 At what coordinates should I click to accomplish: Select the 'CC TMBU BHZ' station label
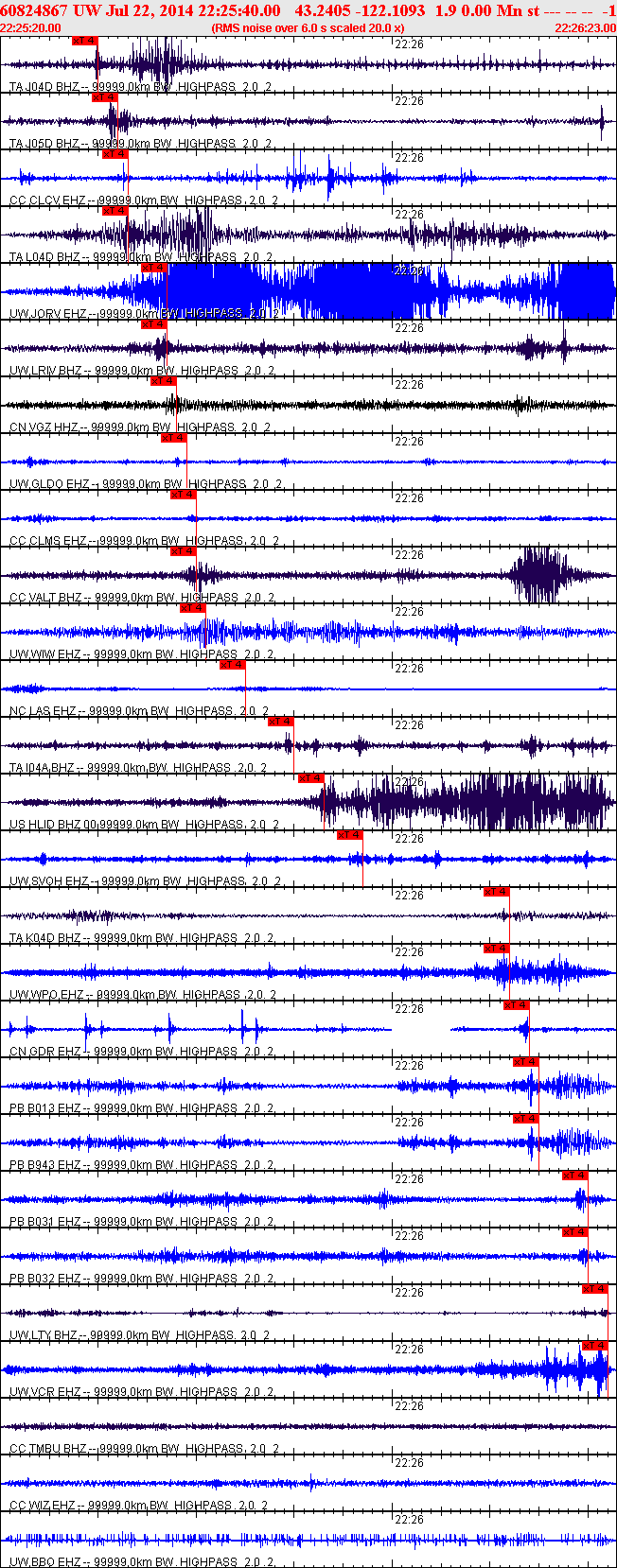coord(49,1449)
